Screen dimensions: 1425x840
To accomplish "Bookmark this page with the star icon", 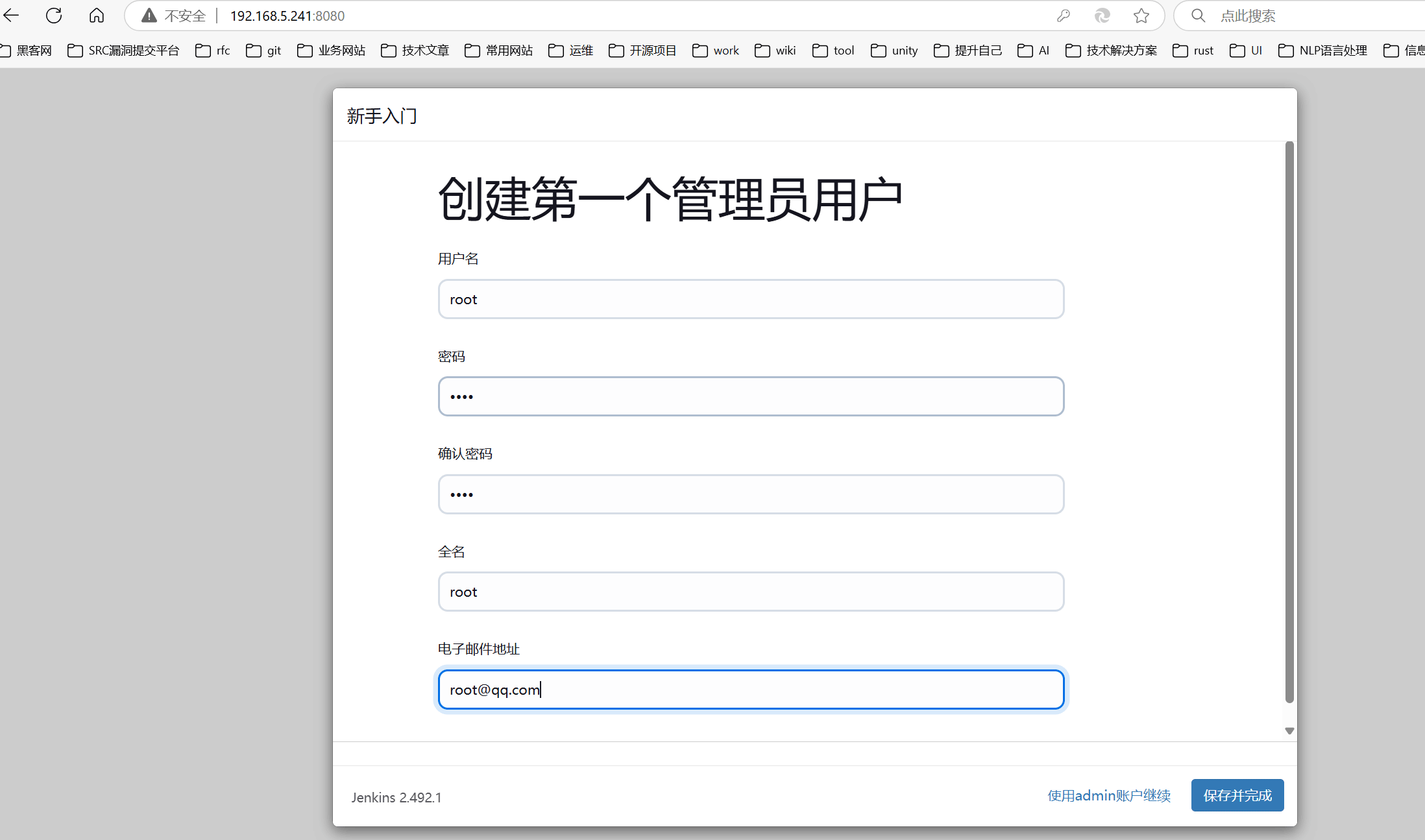I will [1141, 16].
